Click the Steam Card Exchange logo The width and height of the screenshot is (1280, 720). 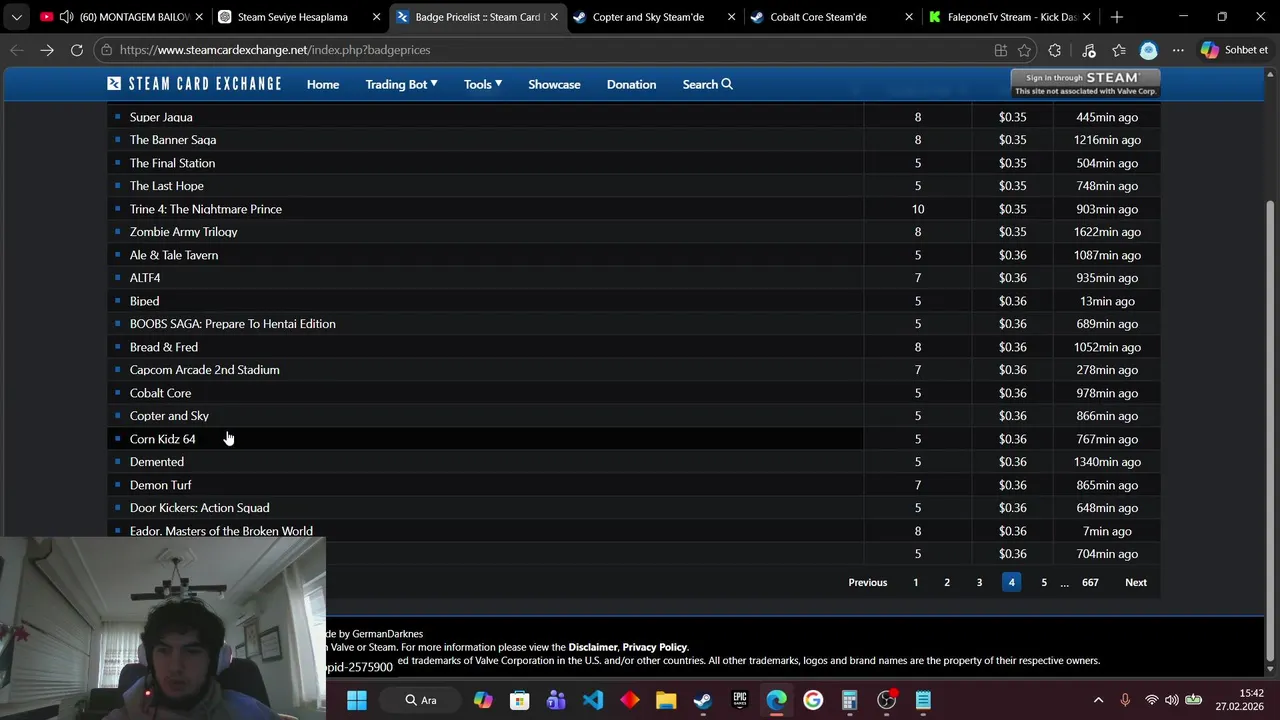coord(195,84)
